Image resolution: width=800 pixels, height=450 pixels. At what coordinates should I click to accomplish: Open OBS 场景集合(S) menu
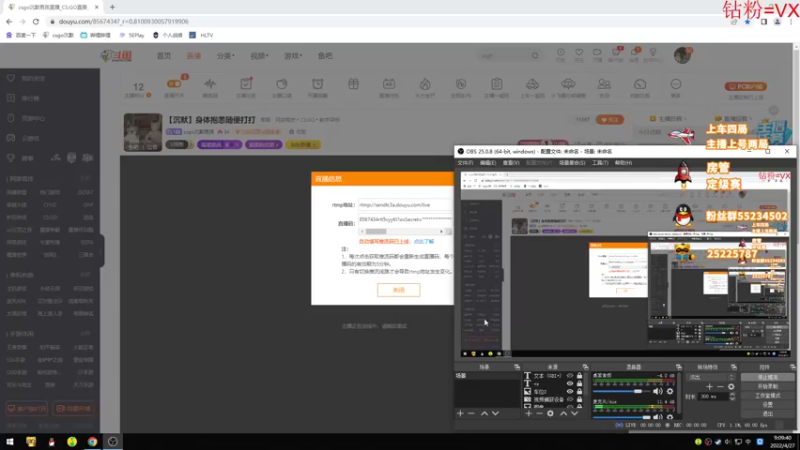tap(572, 163)
